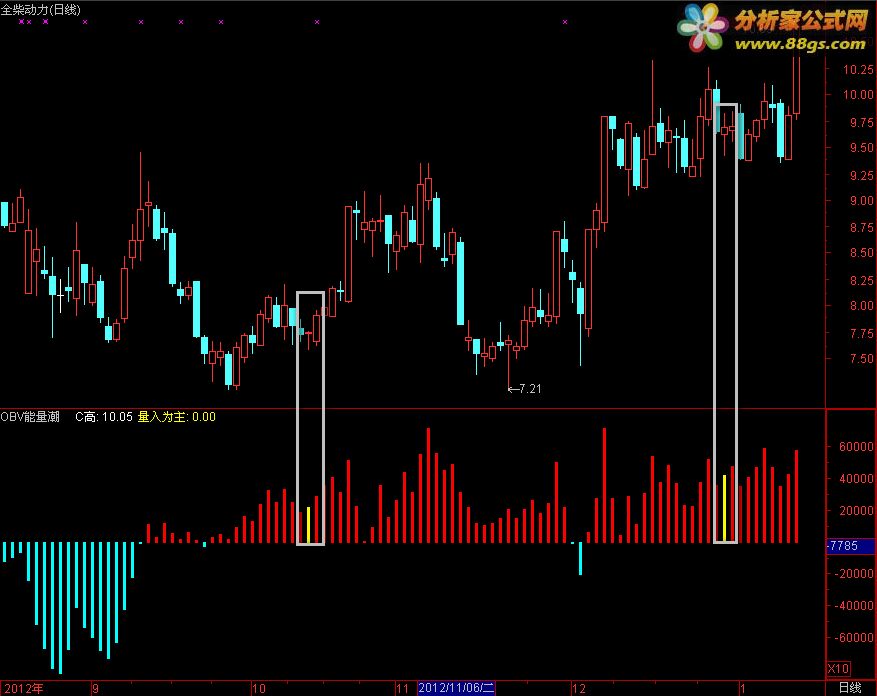
Task: Click the 8.25 price axis label
Action: [x=861, y=280]
